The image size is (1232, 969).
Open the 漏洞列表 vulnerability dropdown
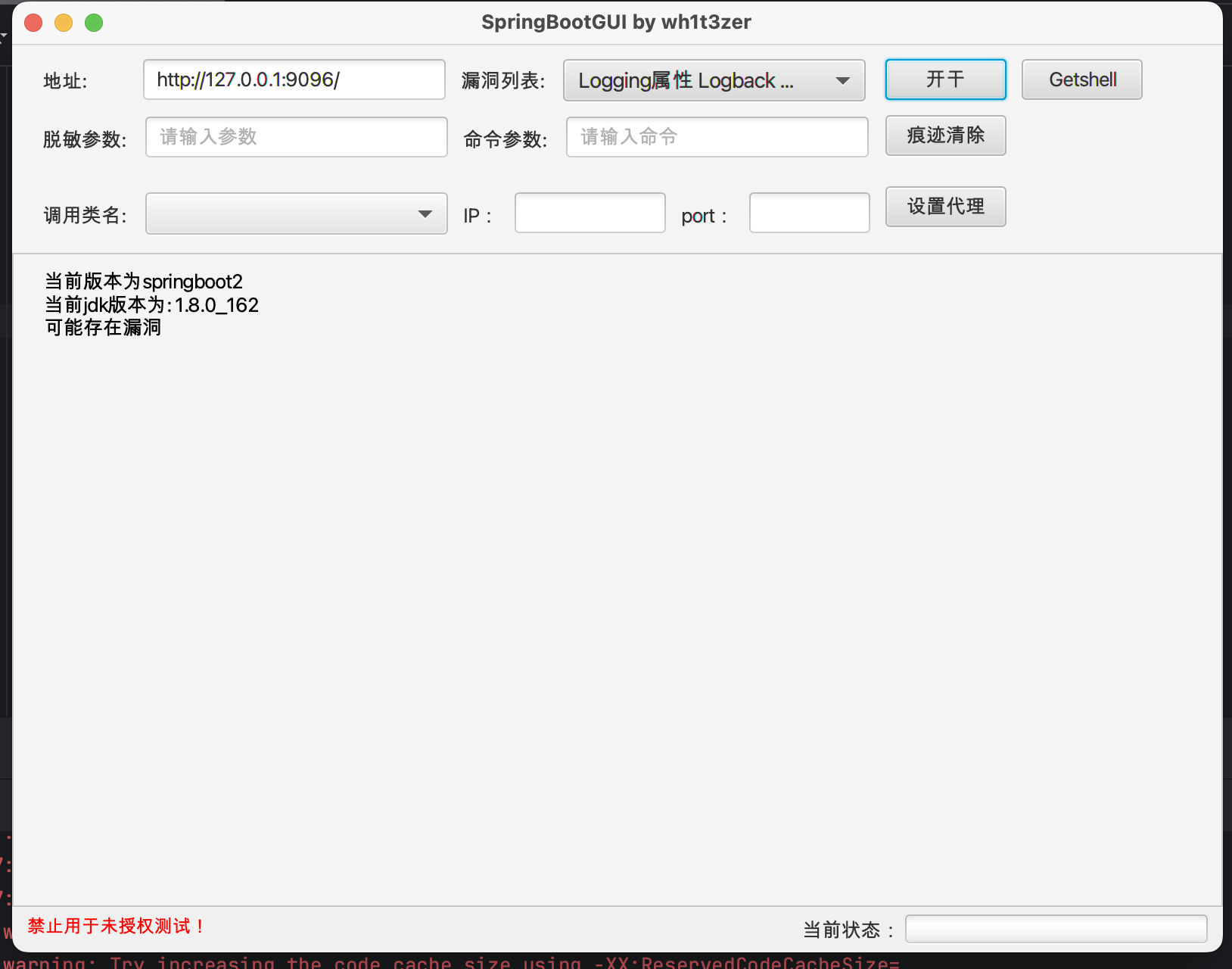pos(714,80)
